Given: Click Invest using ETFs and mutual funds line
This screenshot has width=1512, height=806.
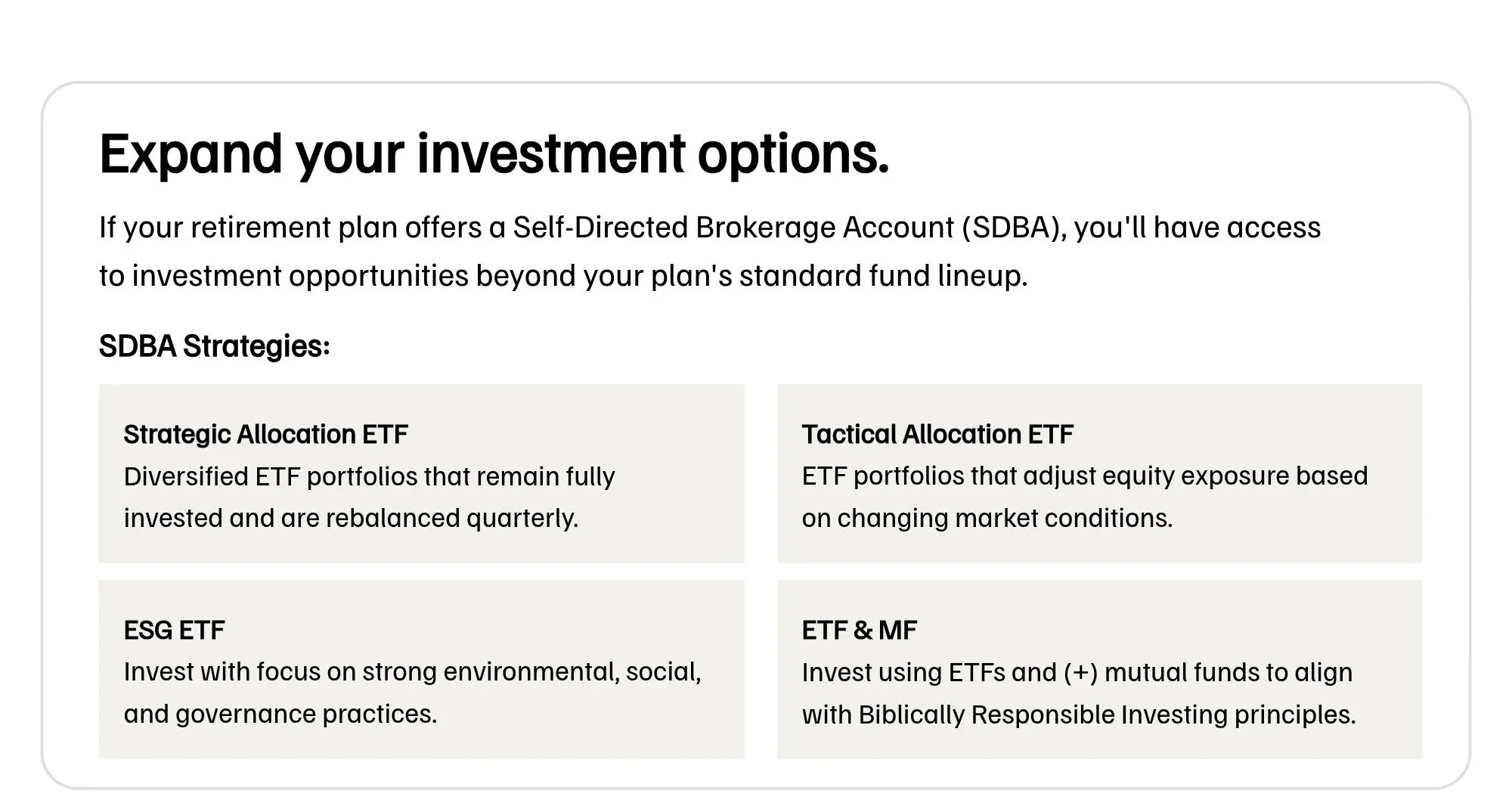Looking at the screenshot, I should click(1077, 672).
